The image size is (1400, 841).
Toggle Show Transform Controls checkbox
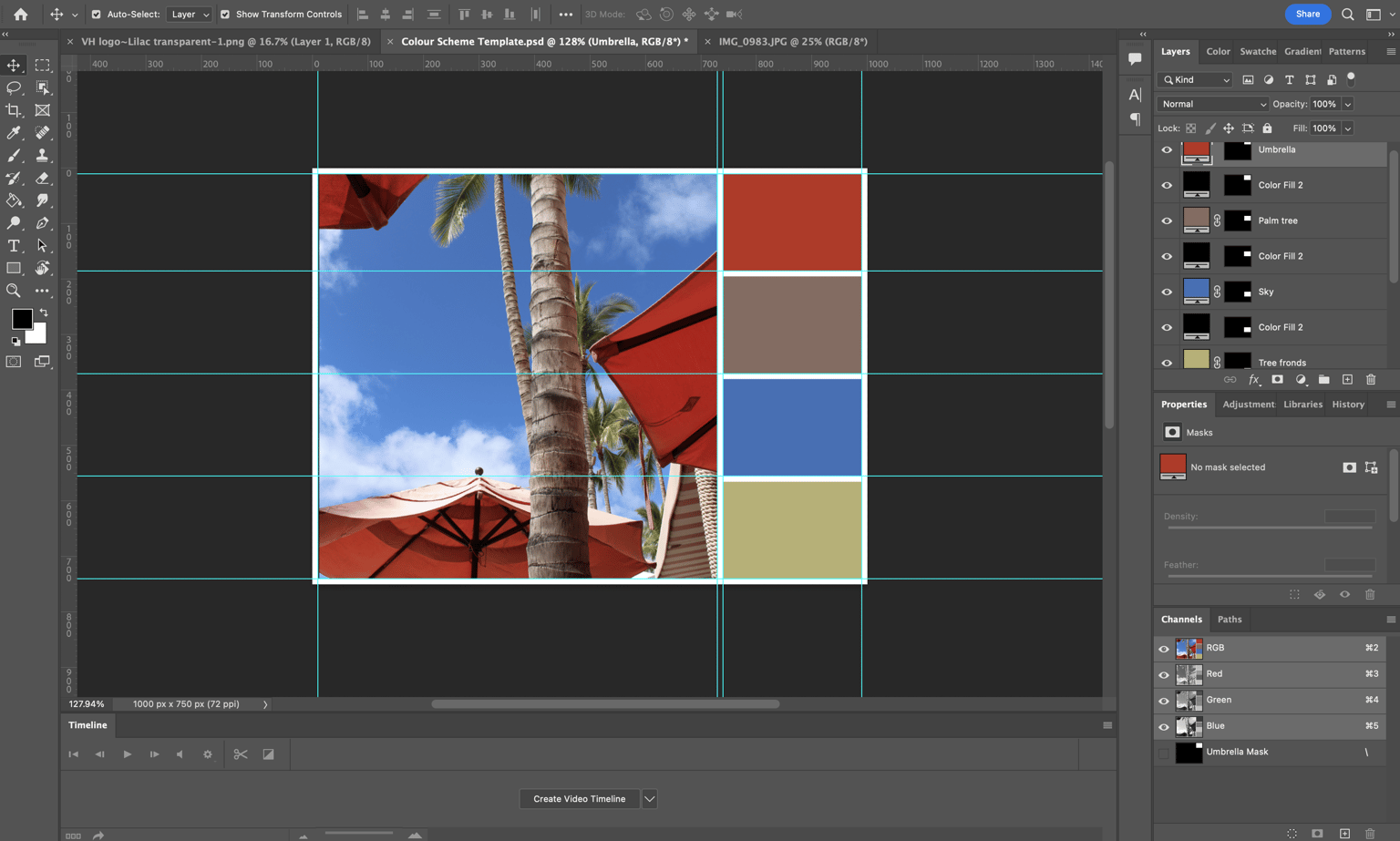(x=224, y=15)
